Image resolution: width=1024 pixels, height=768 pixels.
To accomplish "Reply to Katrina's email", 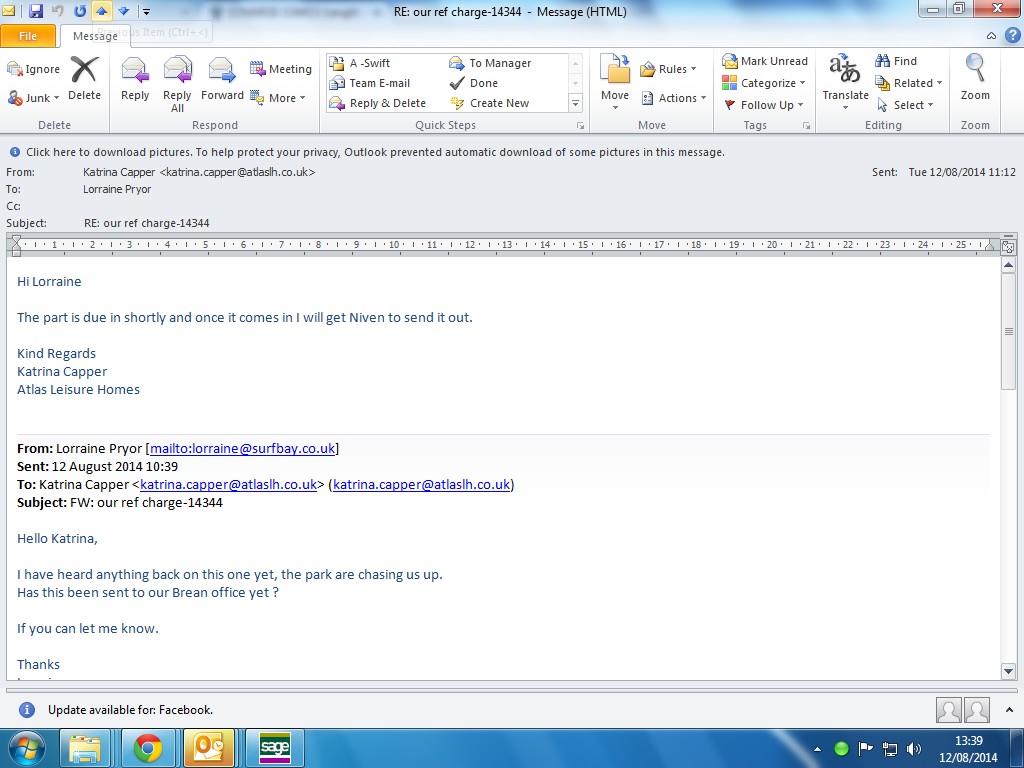I will (135, 78).
